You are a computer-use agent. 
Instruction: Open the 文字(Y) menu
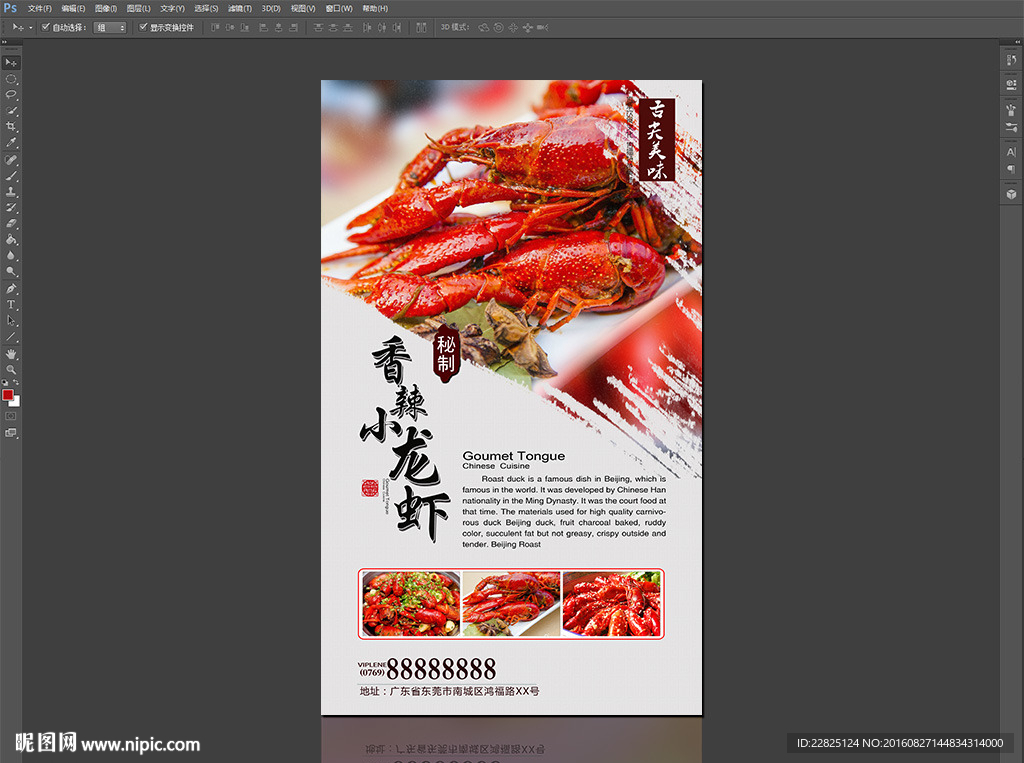click(172, 8)
